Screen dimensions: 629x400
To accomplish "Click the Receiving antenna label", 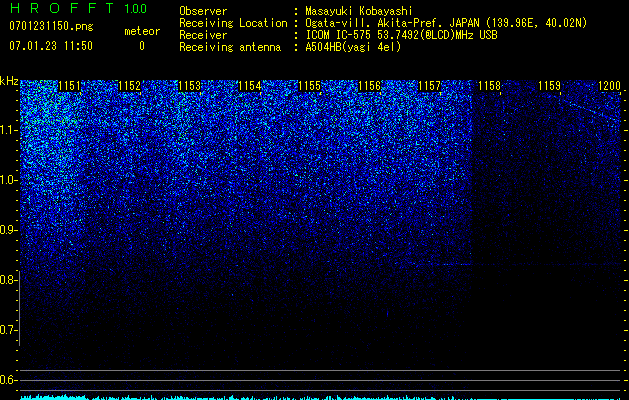I will click(230, 47).
